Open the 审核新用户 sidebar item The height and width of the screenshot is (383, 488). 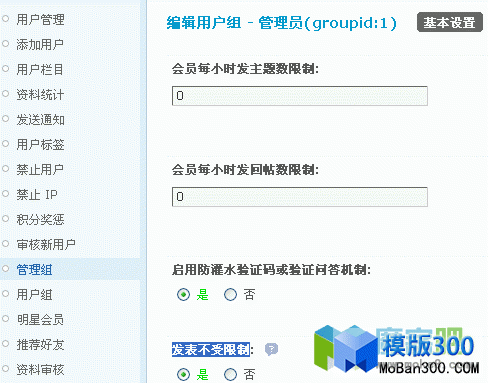point(46,245)
